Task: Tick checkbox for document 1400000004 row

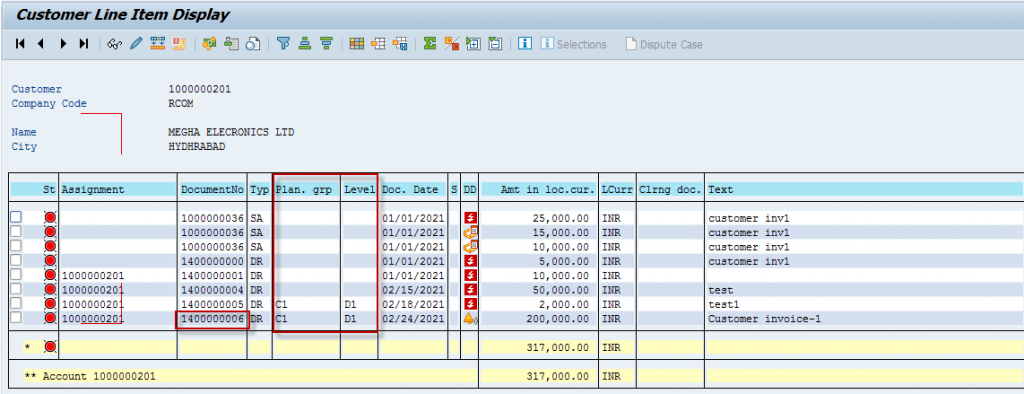Action: coord(16,289)
